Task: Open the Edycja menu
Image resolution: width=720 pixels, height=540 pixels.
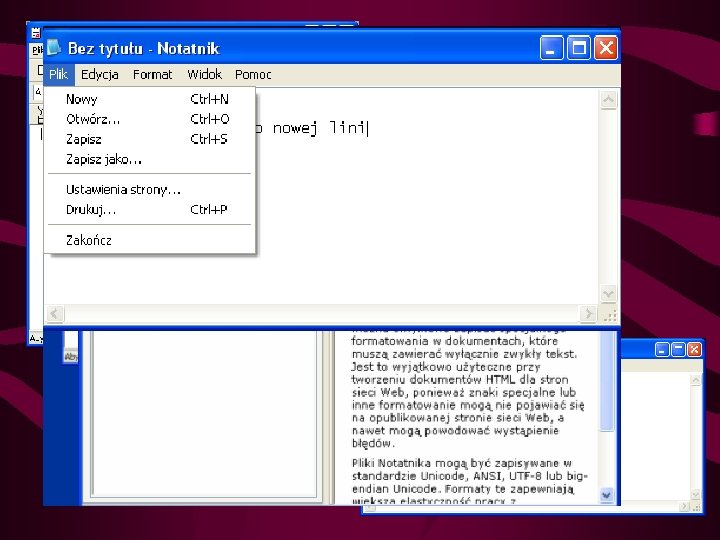Action: [x=100, y=74]
